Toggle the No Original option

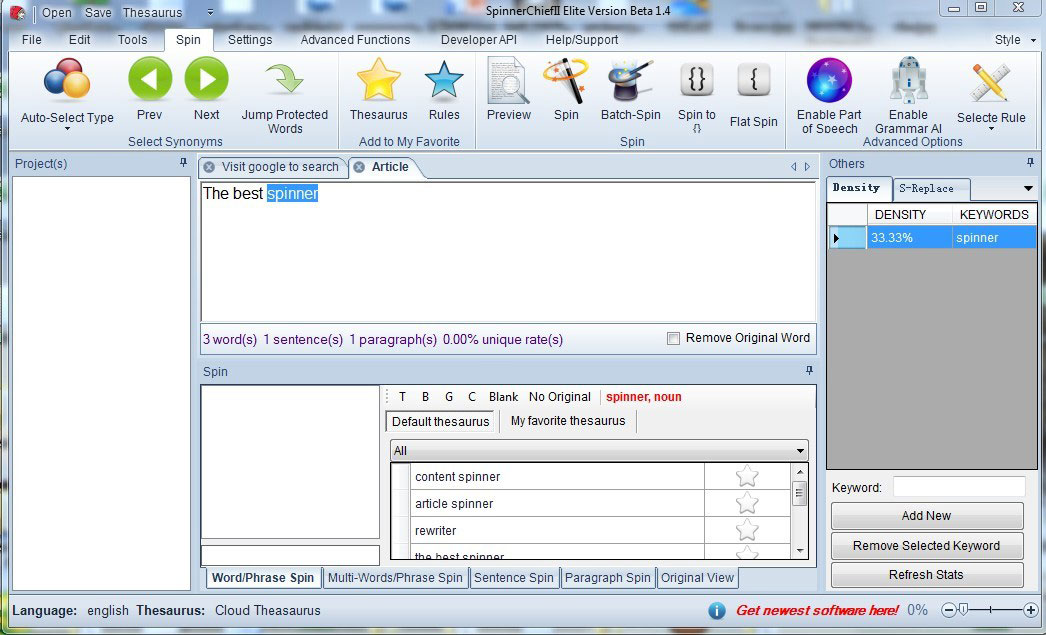pyautogui.click(x=560, y=397)
